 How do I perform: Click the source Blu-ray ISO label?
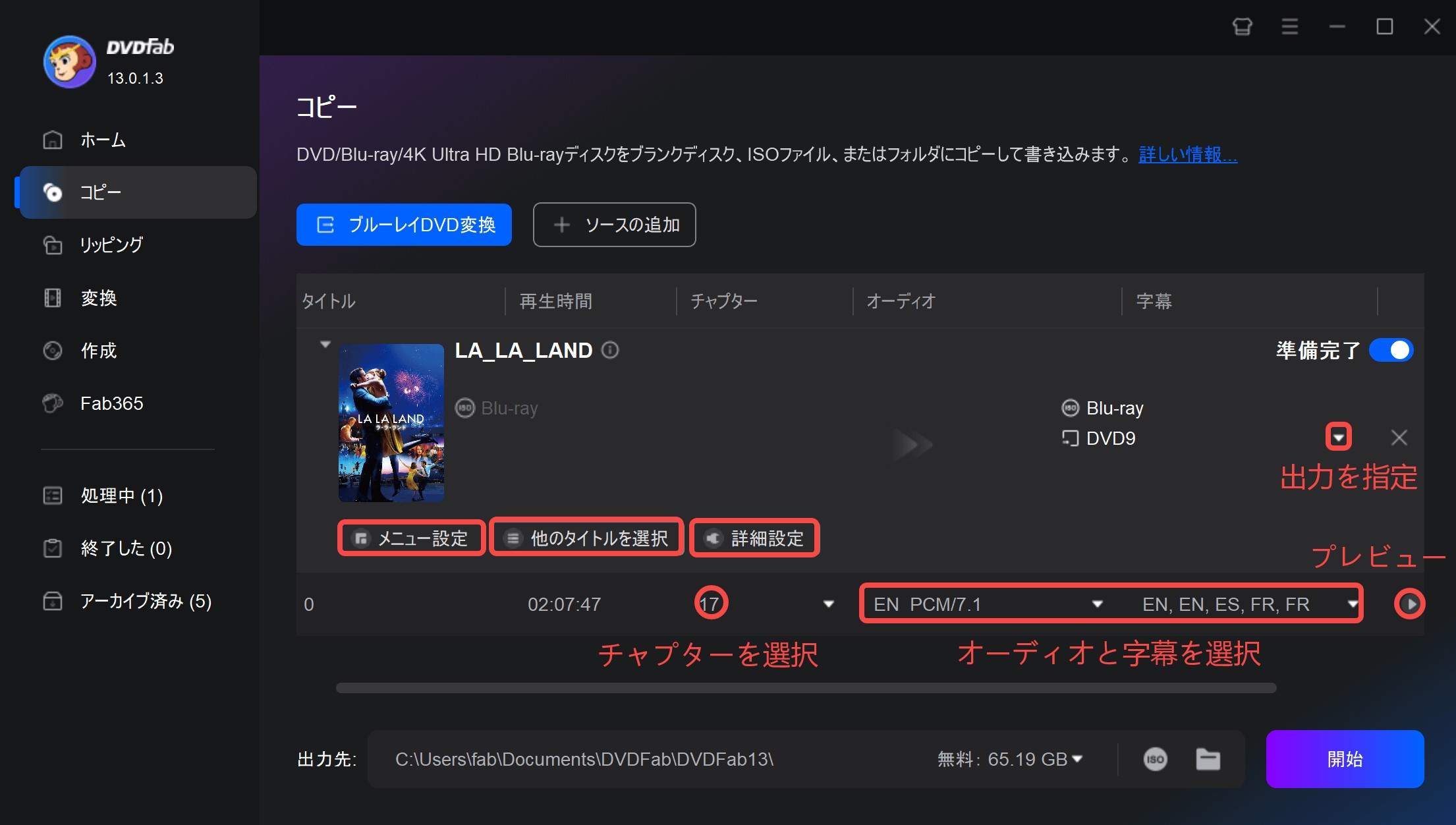click(497, 408)
